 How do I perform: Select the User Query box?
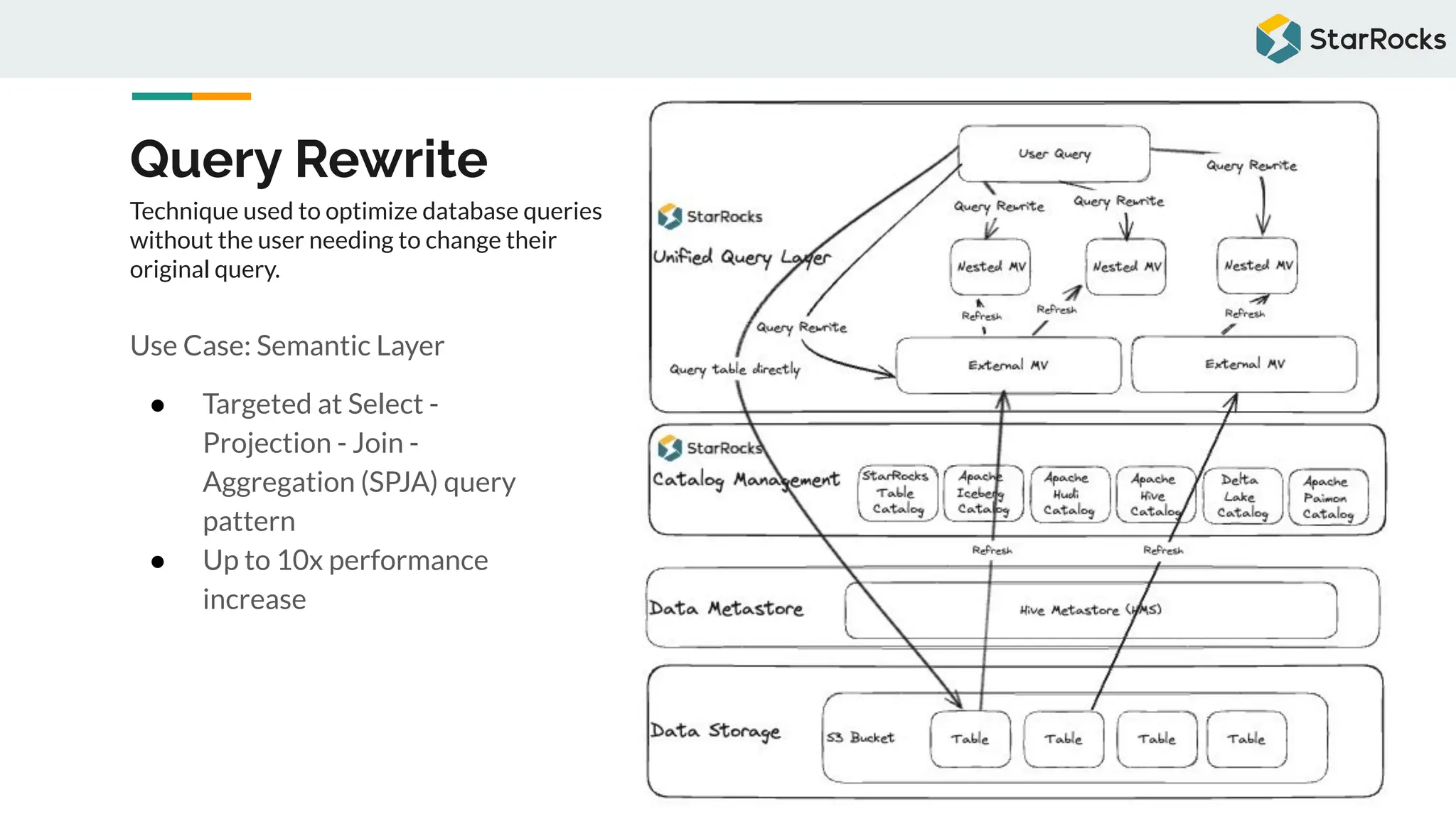[1054, 154]
